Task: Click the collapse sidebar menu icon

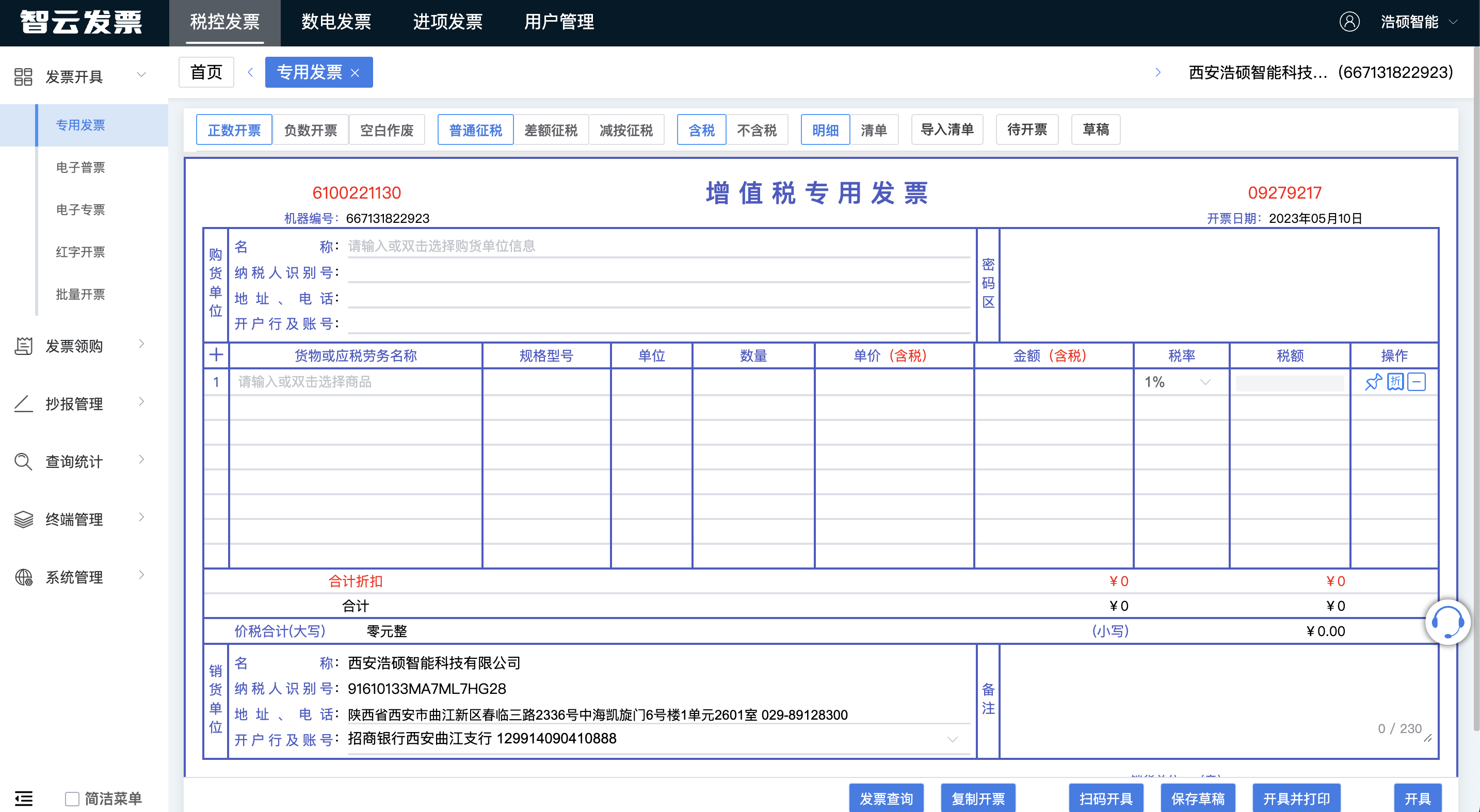Action: [x=24, y=798]
